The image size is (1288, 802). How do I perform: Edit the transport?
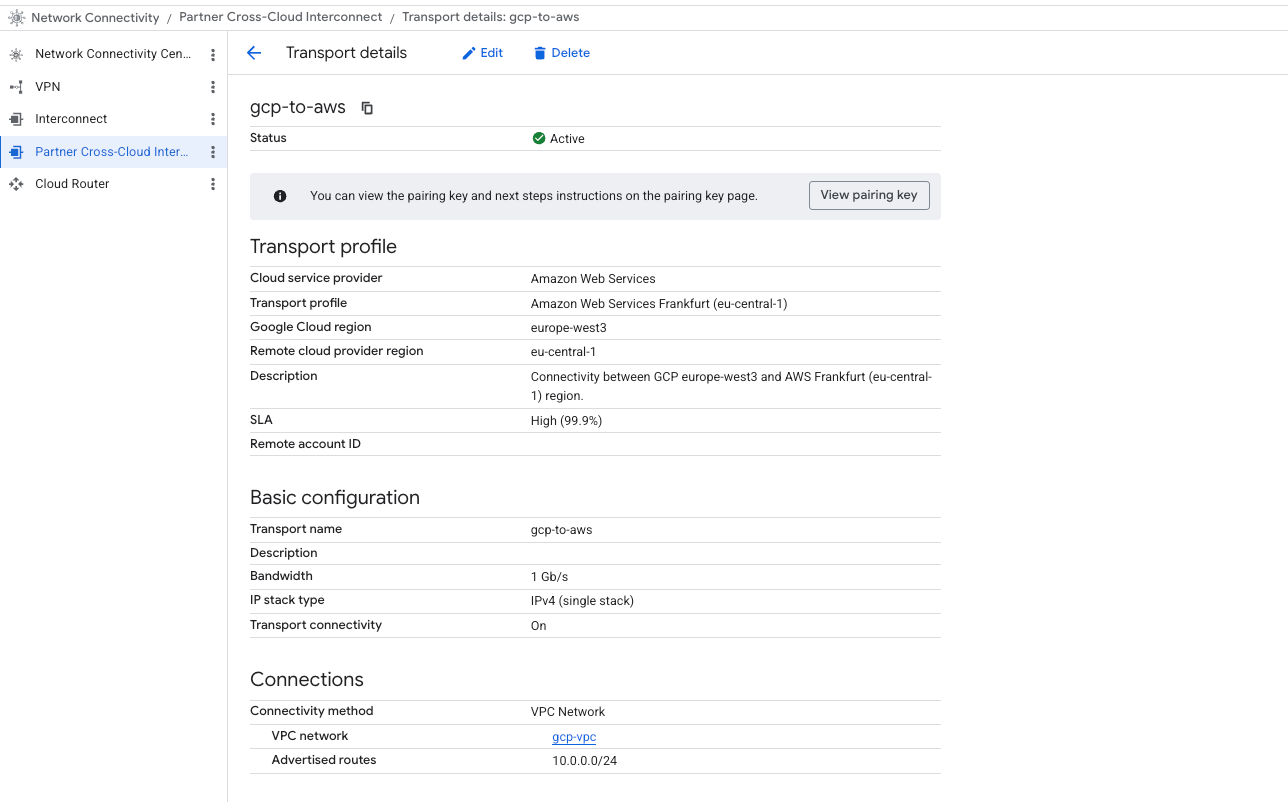tap(482, 53)
